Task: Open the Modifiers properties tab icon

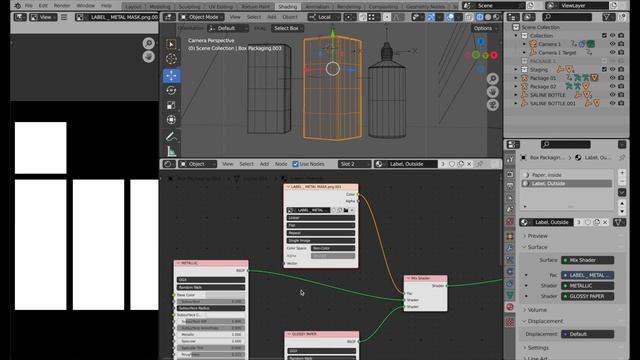Action: click(x=510, y=248)
